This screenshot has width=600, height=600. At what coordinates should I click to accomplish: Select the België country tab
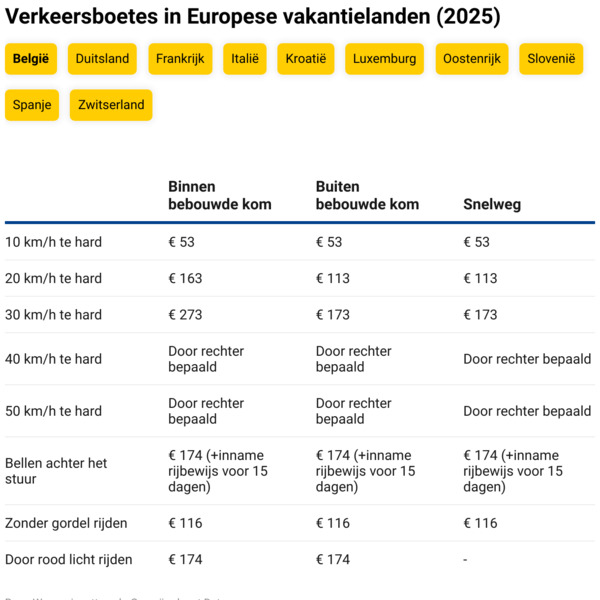(x=31, y=59)
